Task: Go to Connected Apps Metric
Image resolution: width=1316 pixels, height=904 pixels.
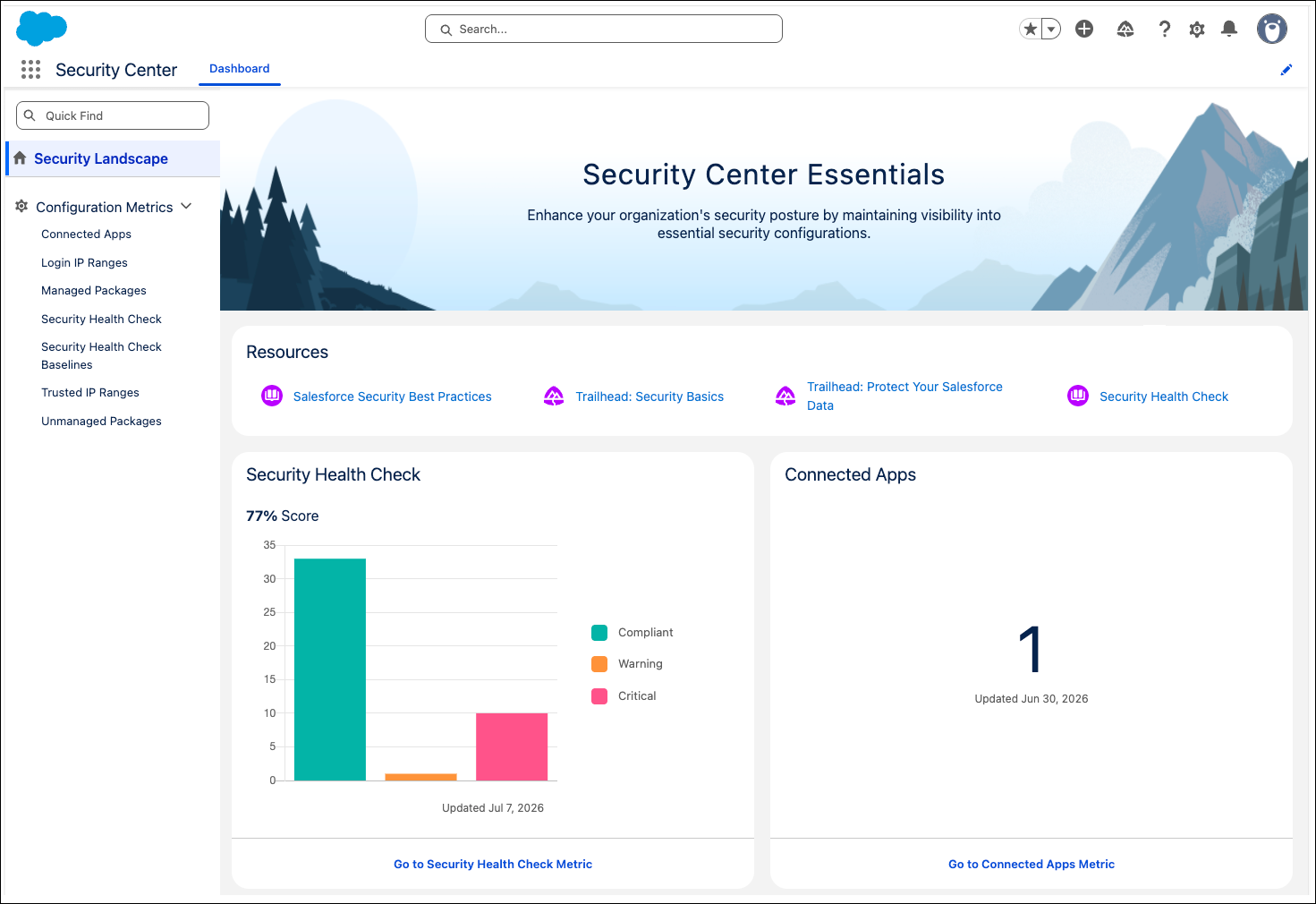Action: tap(1032, 864)
